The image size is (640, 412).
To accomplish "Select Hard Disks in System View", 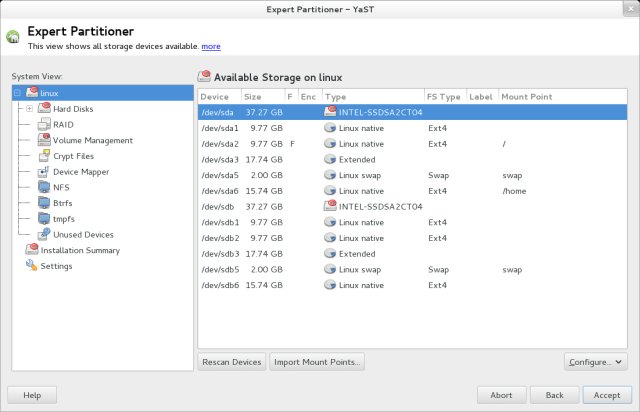I will (x=73, y=109).
